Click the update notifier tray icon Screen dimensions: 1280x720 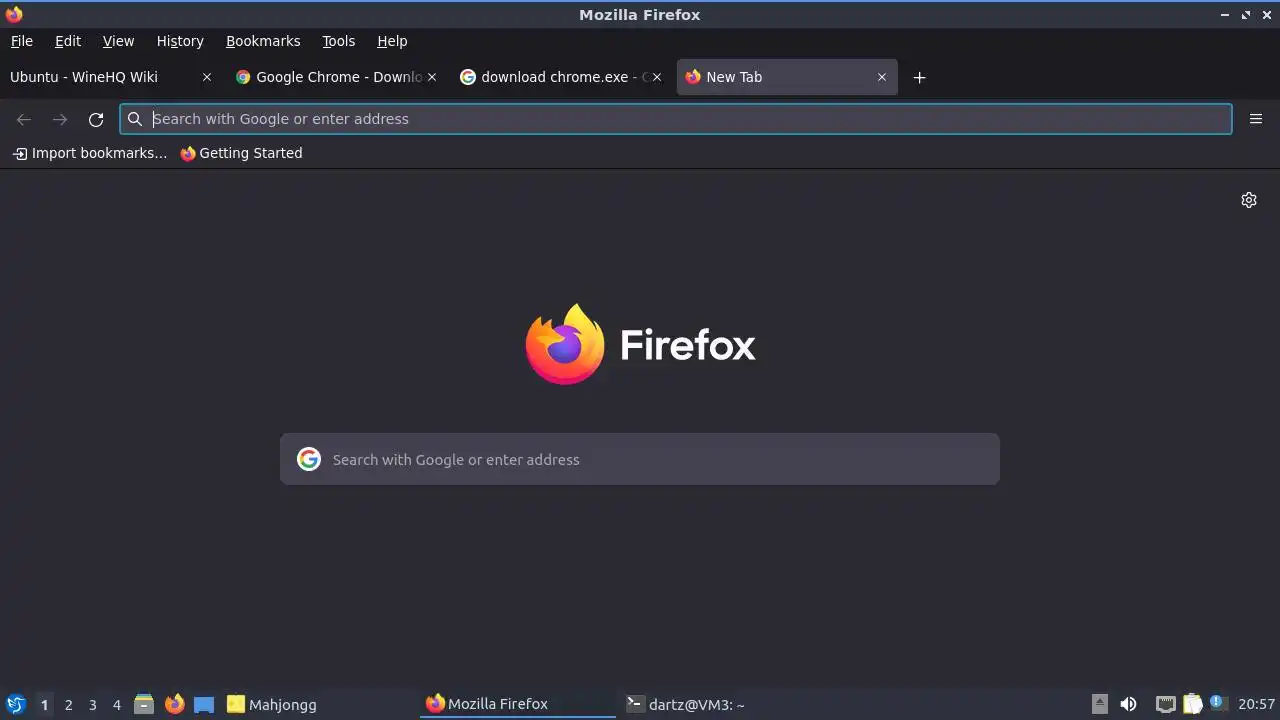coord(1217,703)
